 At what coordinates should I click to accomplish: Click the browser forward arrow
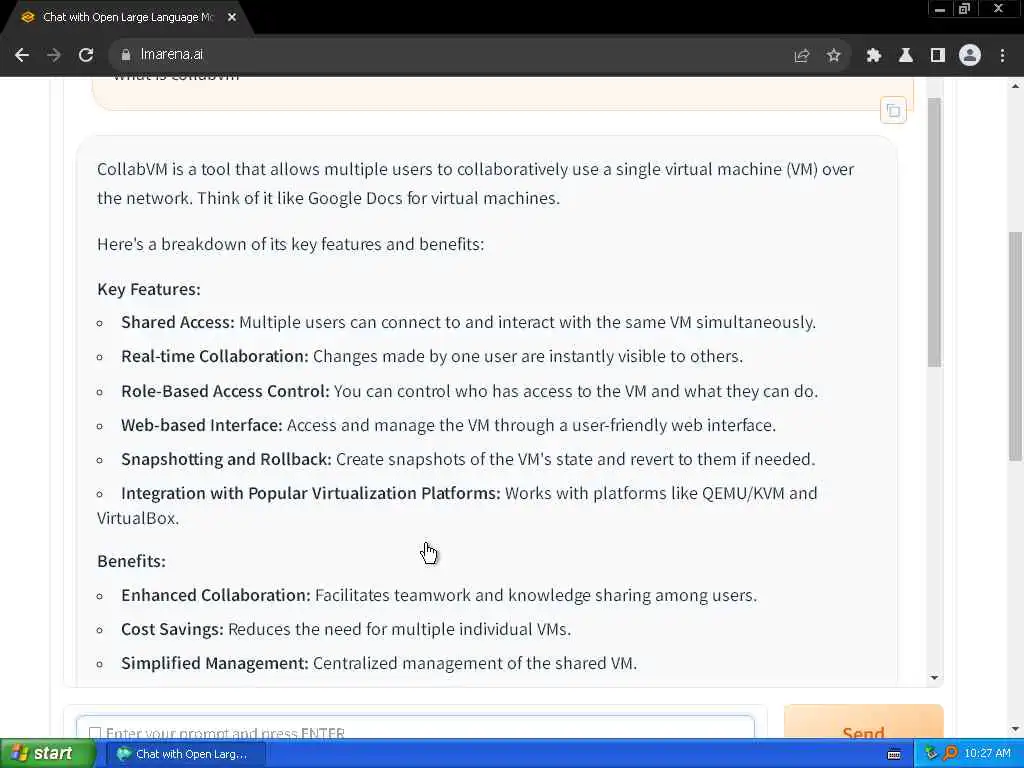tap(54, 56)
